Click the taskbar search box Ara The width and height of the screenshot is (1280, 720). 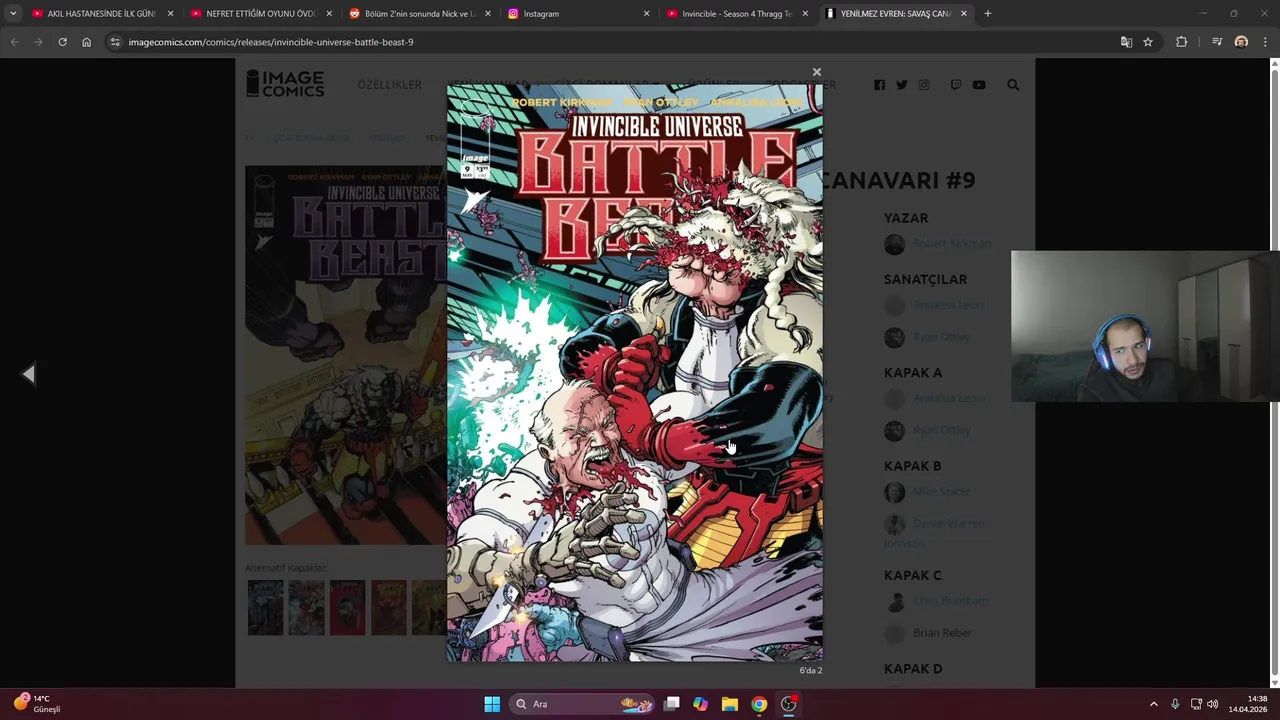tap(584, 704)
